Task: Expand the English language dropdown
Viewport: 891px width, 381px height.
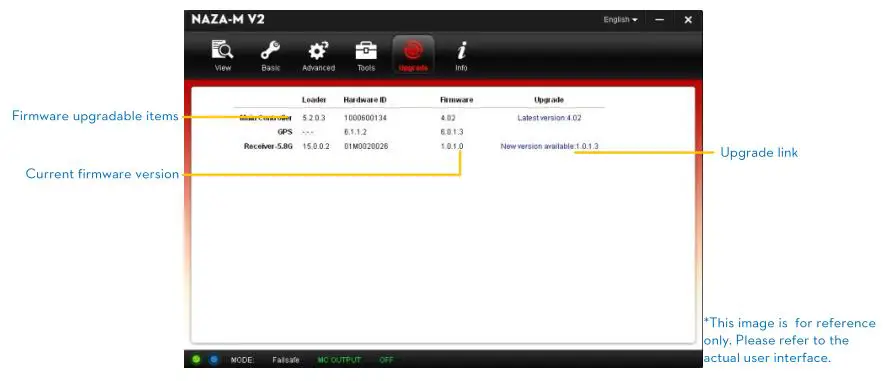Action: coord(620,20)
